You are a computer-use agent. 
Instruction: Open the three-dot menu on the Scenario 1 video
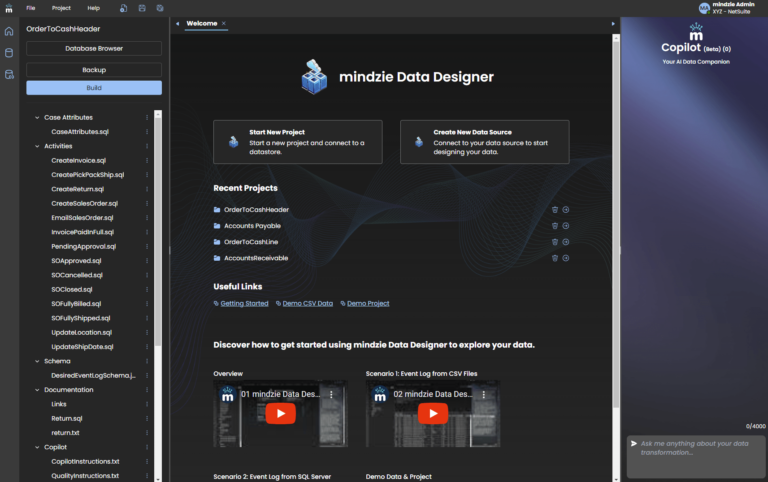coord(484,394)
